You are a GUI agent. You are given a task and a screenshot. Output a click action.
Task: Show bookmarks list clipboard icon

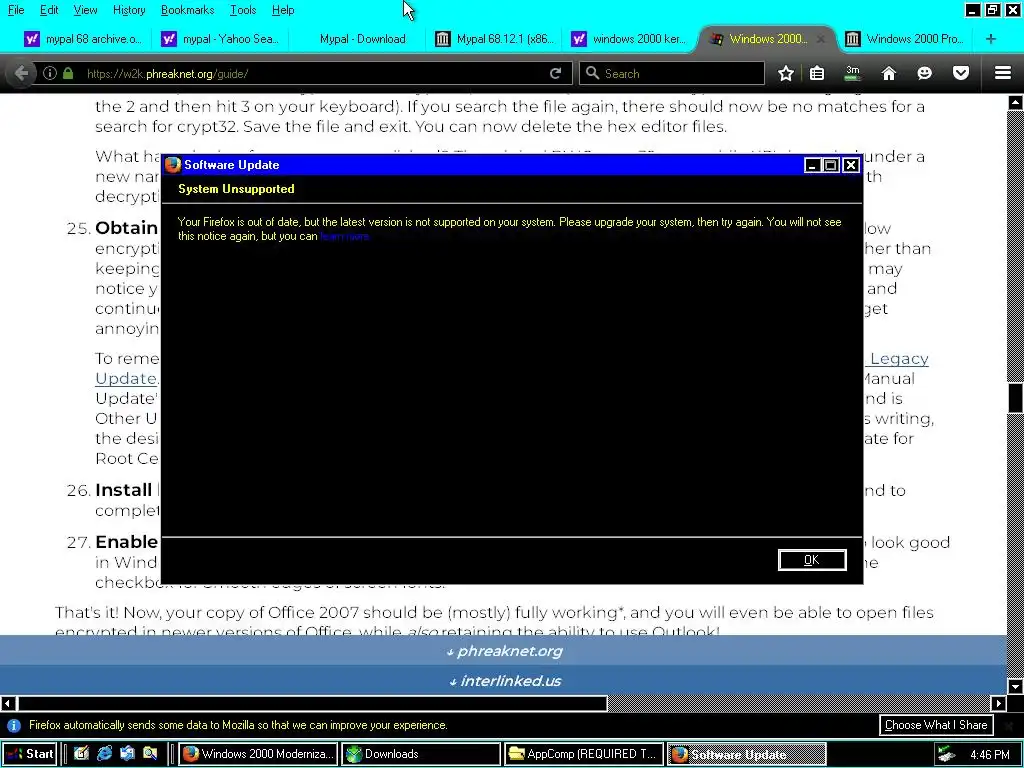(x=817, y=73)
